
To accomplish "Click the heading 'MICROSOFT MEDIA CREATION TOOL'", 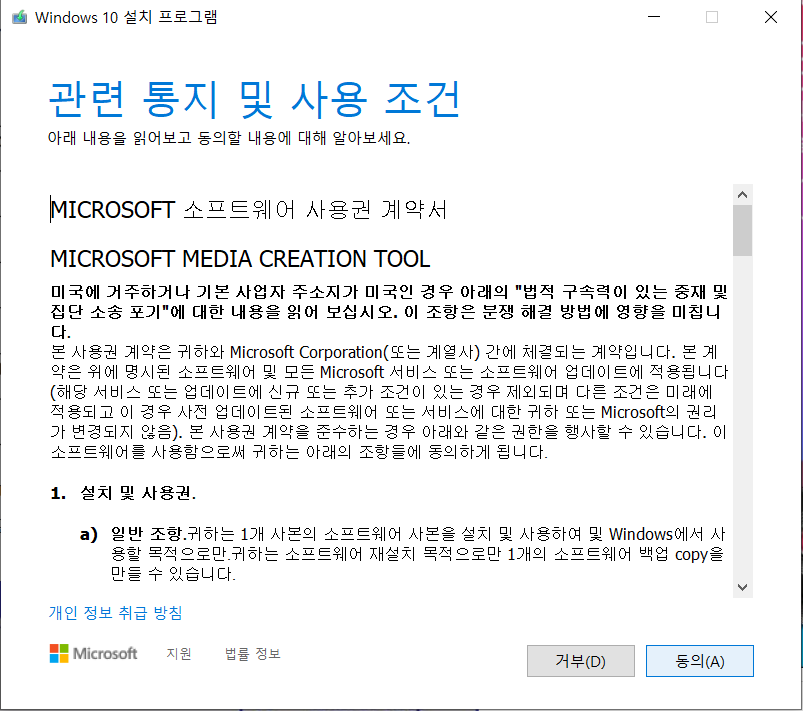I will (x=240, y=259).
